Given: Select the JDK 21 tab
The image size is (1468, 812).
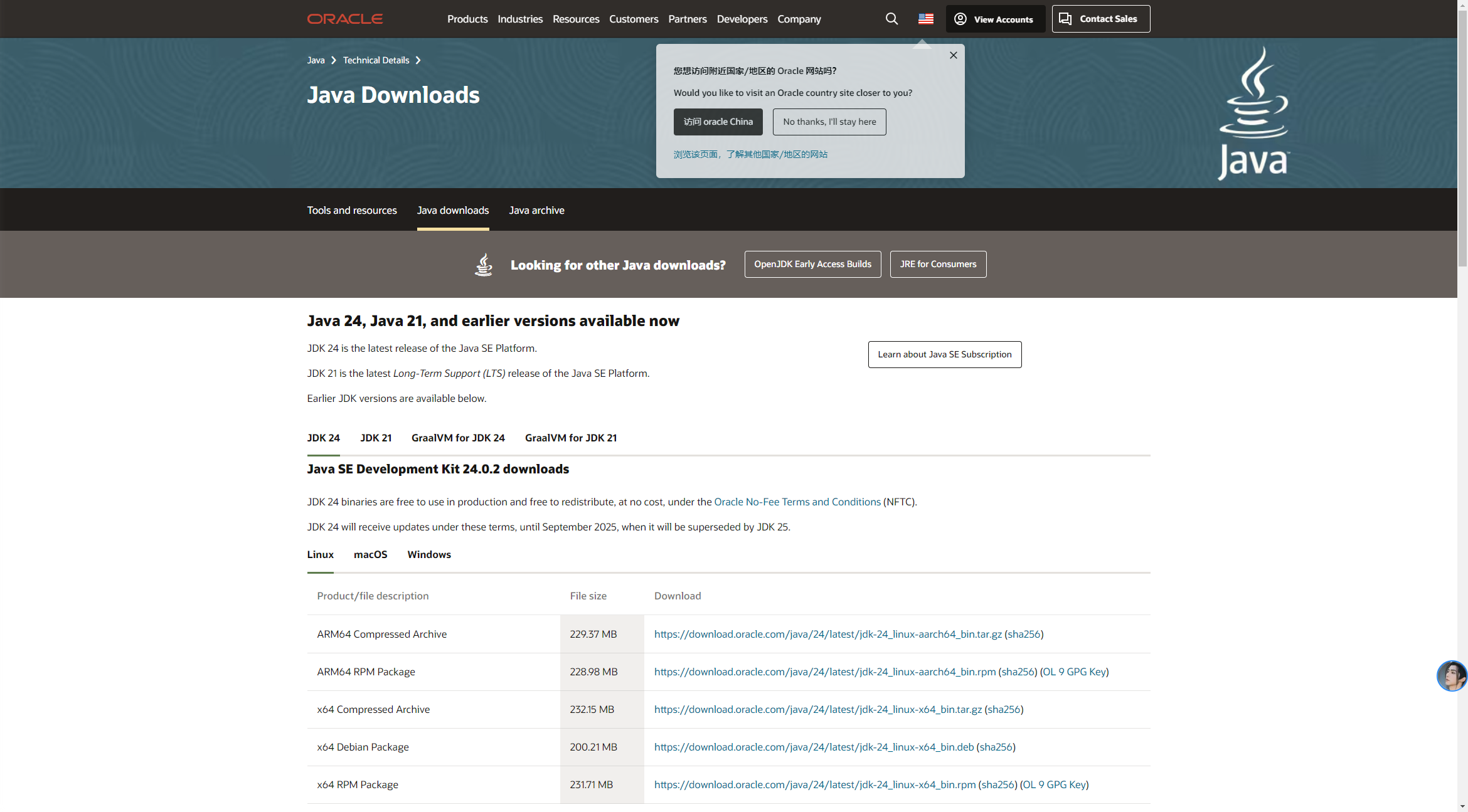Looking at the screenshot, I should [376, 438].
